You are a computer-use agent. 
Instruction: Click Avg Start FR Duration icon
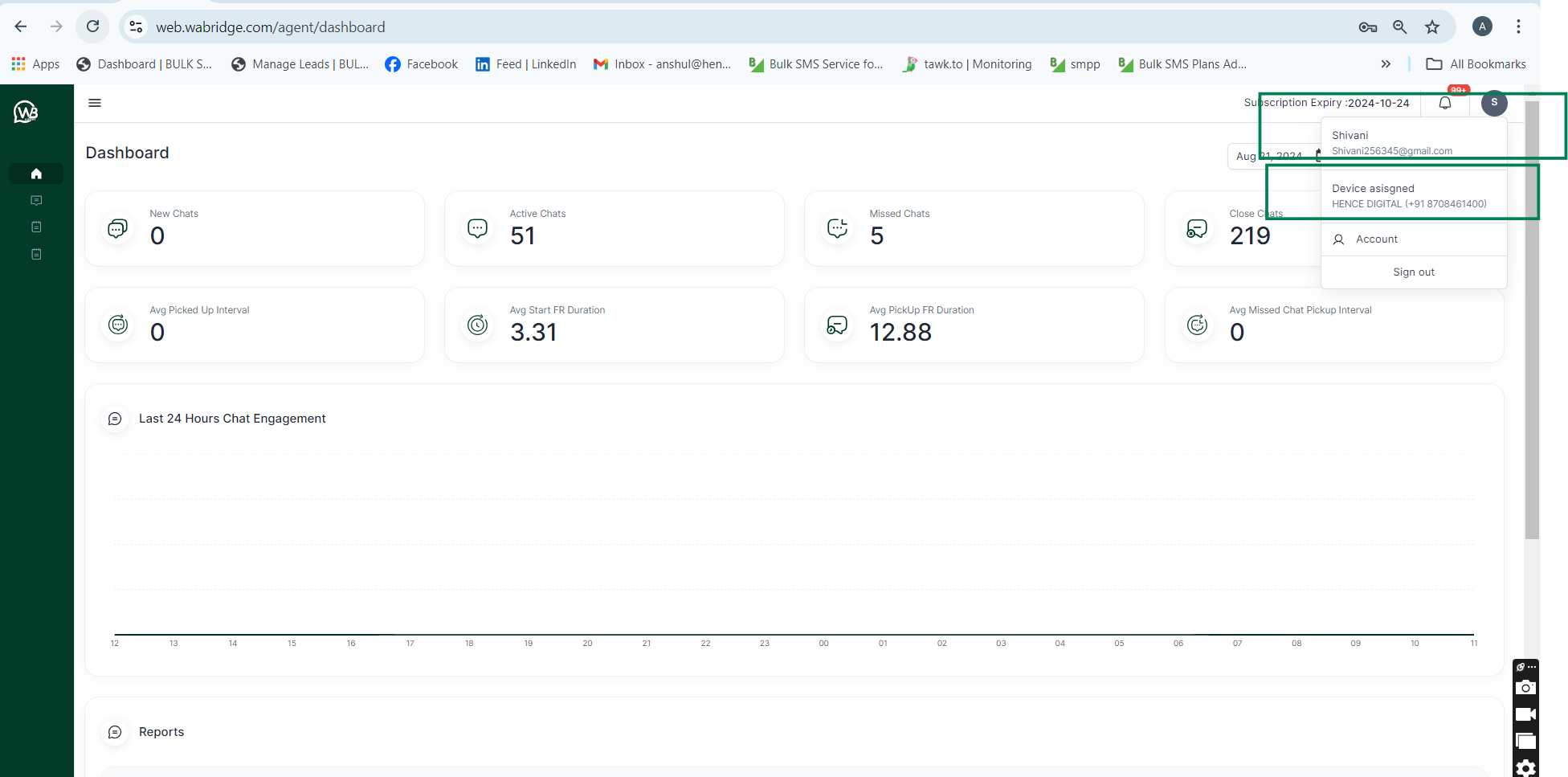[478, 325]
